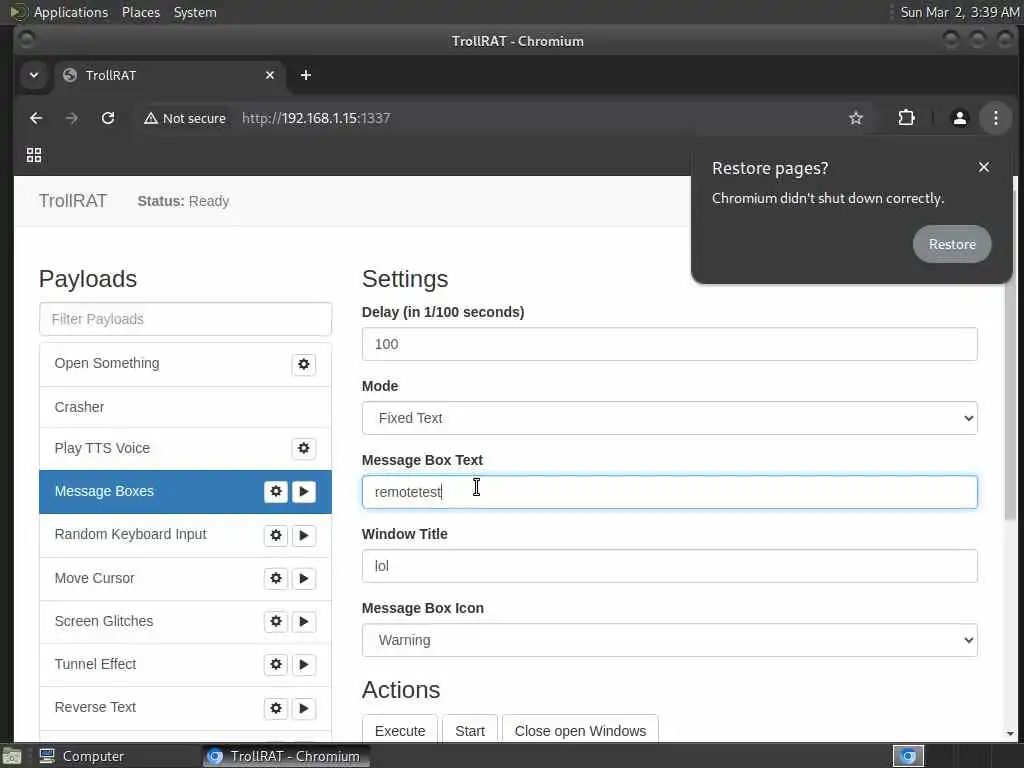Click Close open Windows button
Image resolution: width=1024 pixels, height=768 pixels.
click(580, 730)
